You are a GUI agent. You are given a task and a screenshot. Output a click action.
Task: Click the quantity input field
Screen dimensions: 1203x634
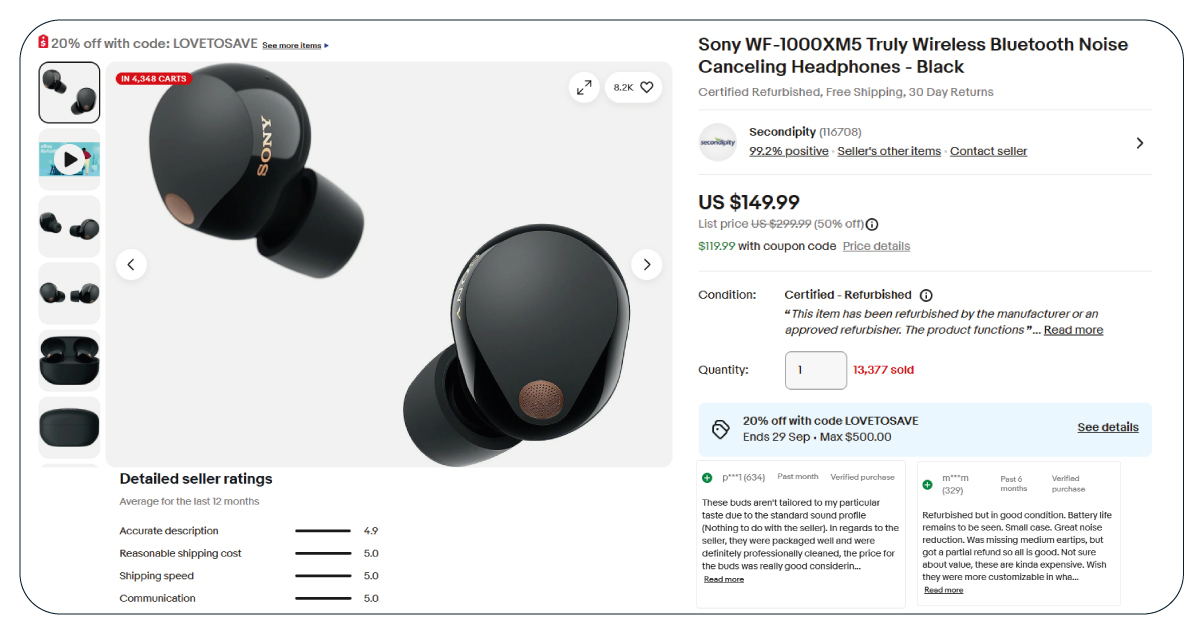point(816,370)
